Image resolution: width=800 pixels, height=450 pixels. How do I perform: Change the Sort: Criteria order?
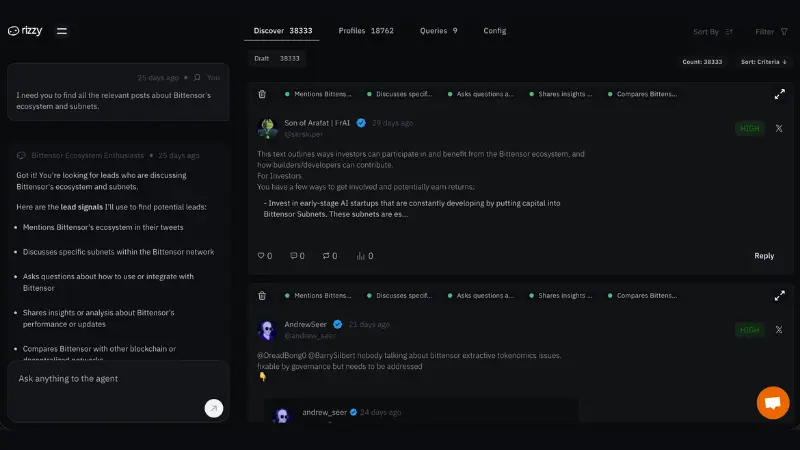tap(762, 62)
